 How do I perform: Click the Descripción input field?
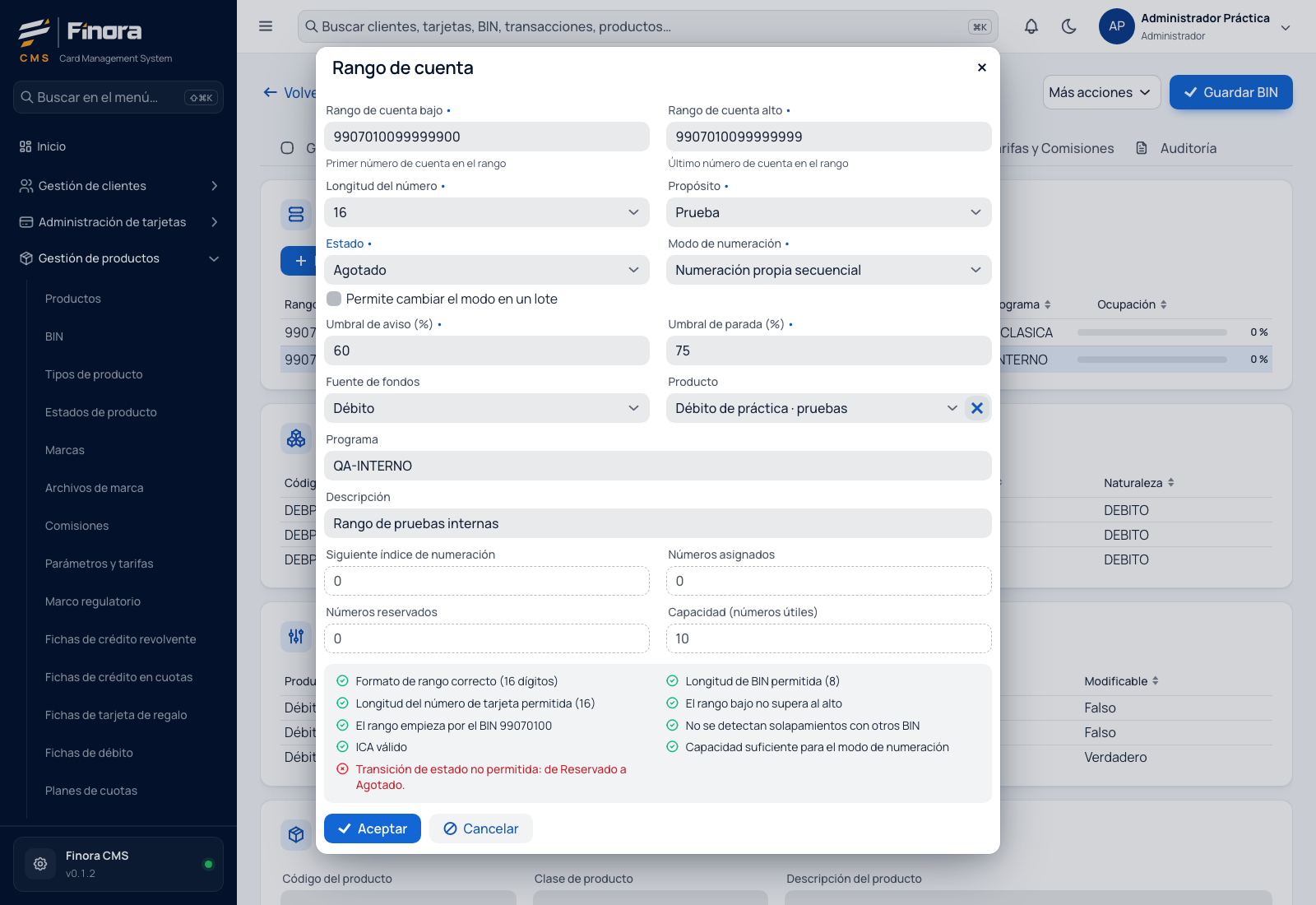click(x=658, y=523)
